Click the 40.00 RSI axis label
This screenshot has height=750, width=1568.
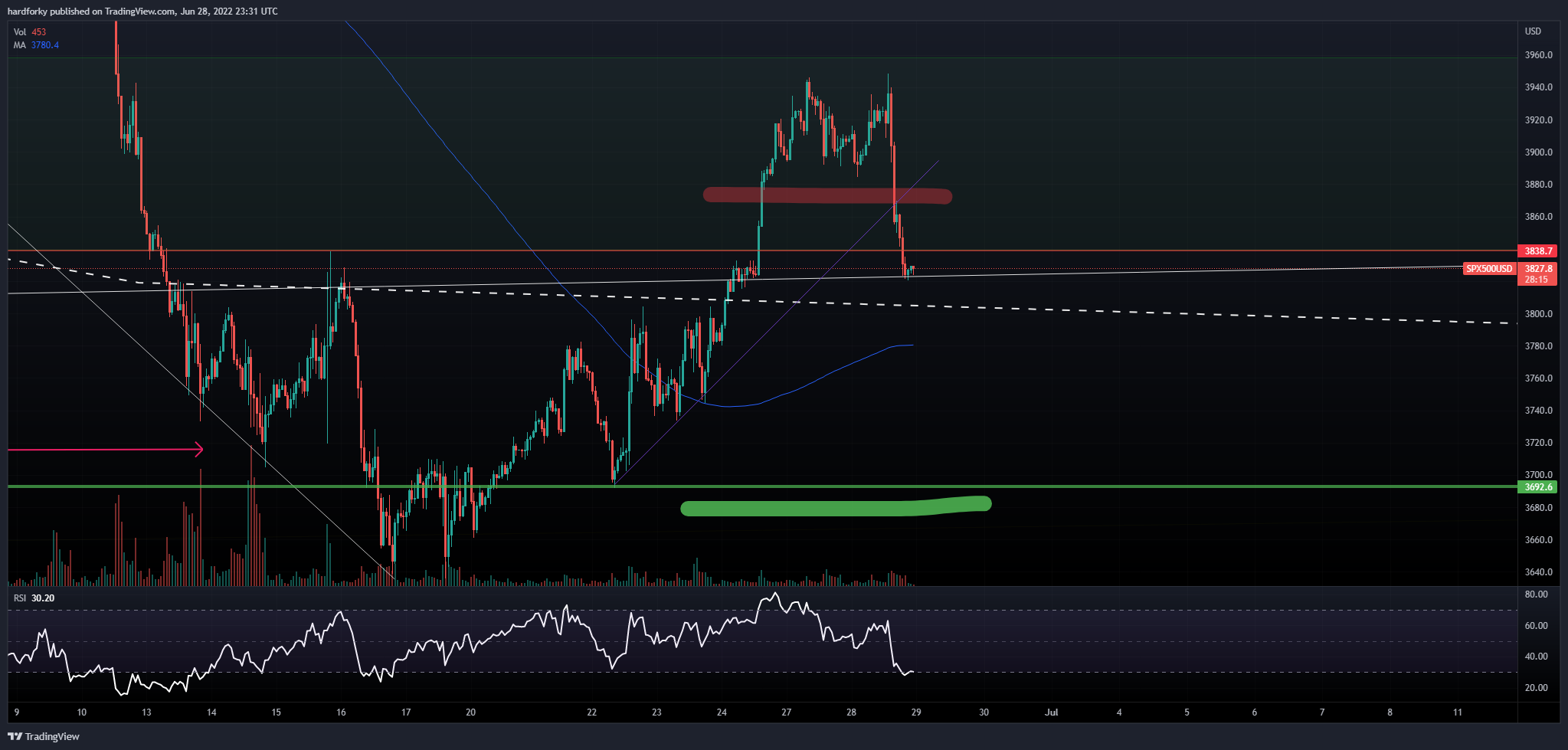[1536, 657]
